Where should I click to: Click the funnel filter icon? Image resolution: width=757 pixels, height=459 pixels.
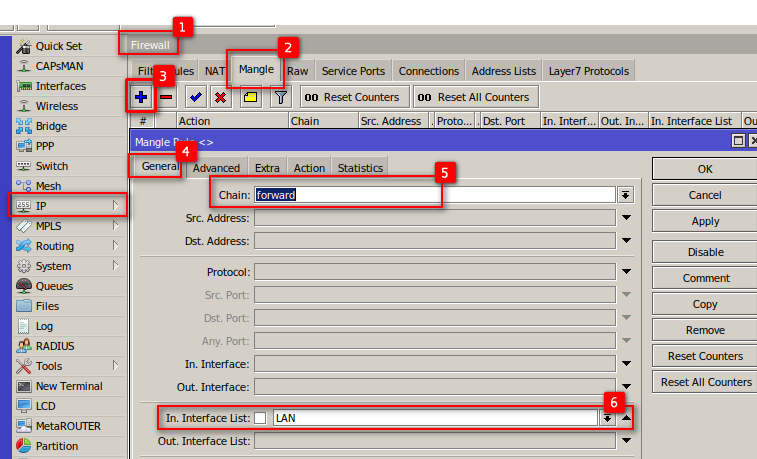280,97
